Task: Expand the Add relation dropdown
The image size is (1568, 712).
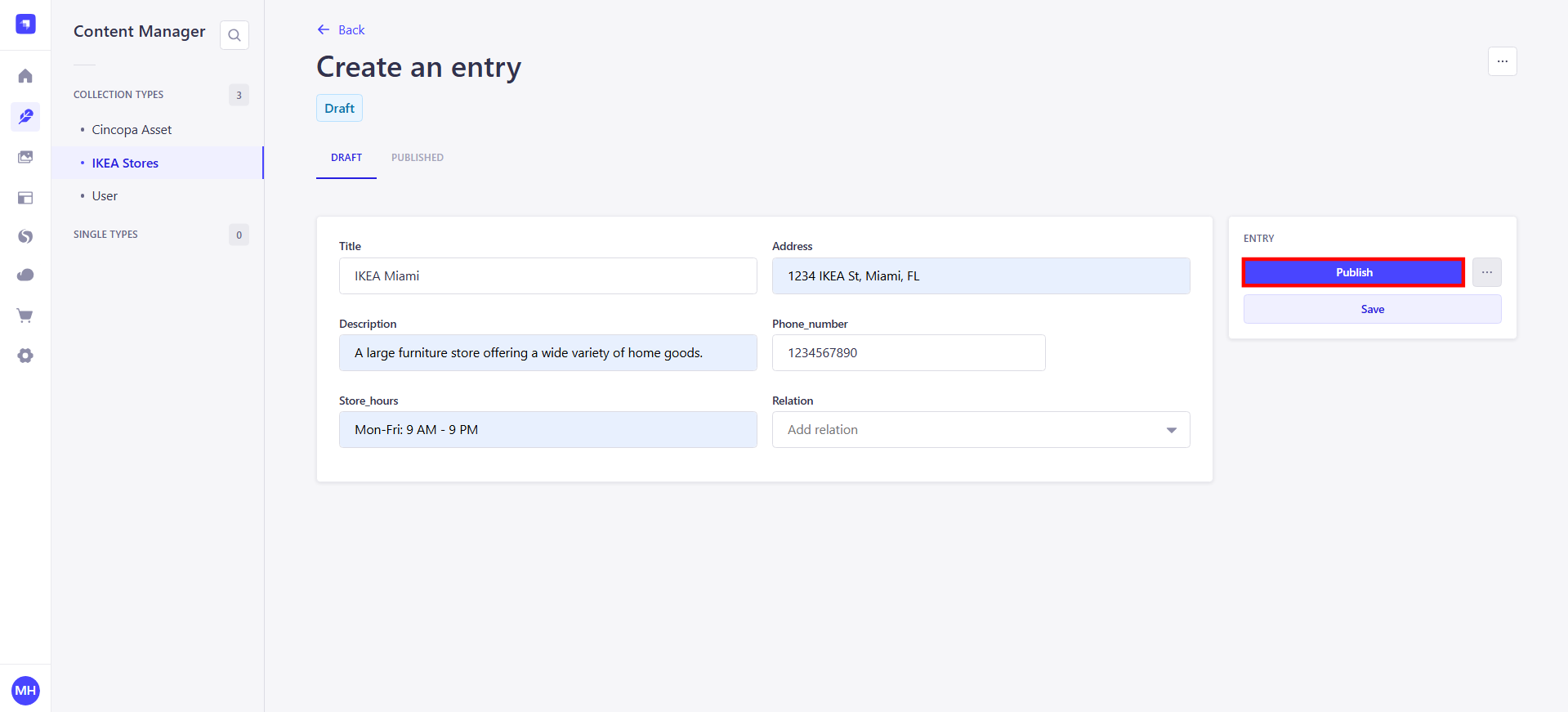Action: (x=981, y=430)
